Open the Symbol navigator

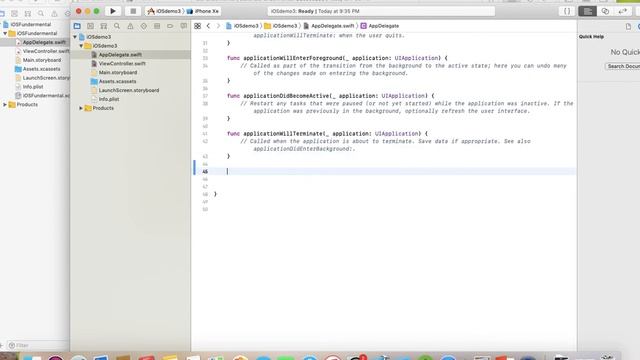click(104, 26)
